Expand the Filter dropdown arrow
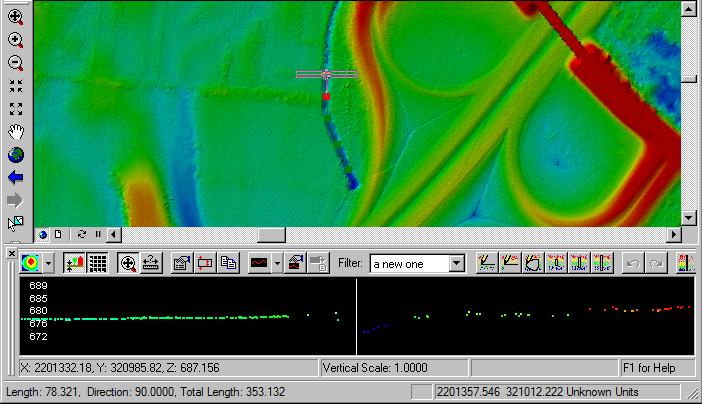Image resolution: width=702 pixels, height=404 pixels. (457, 263)
